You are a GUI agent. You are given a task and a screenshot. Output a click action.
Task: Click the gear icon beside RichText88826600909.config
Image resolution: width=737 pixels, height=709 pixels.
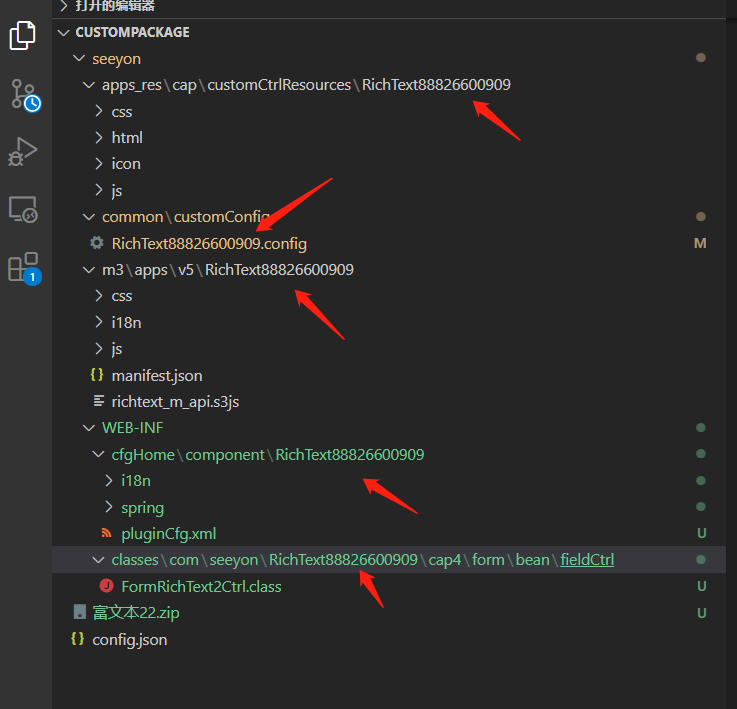click(97, 243)
